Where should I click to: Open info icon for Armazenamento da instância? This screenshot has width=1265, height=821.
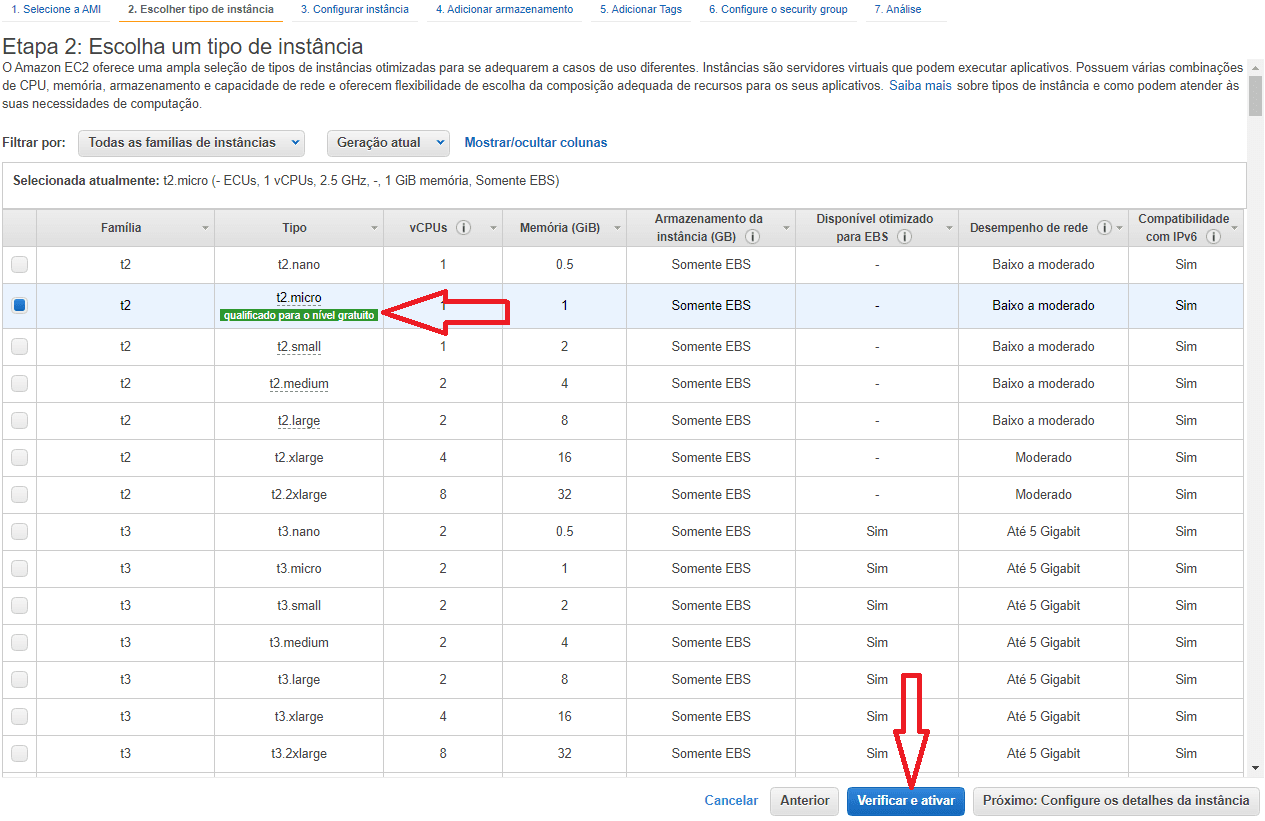tap(752, 237)
